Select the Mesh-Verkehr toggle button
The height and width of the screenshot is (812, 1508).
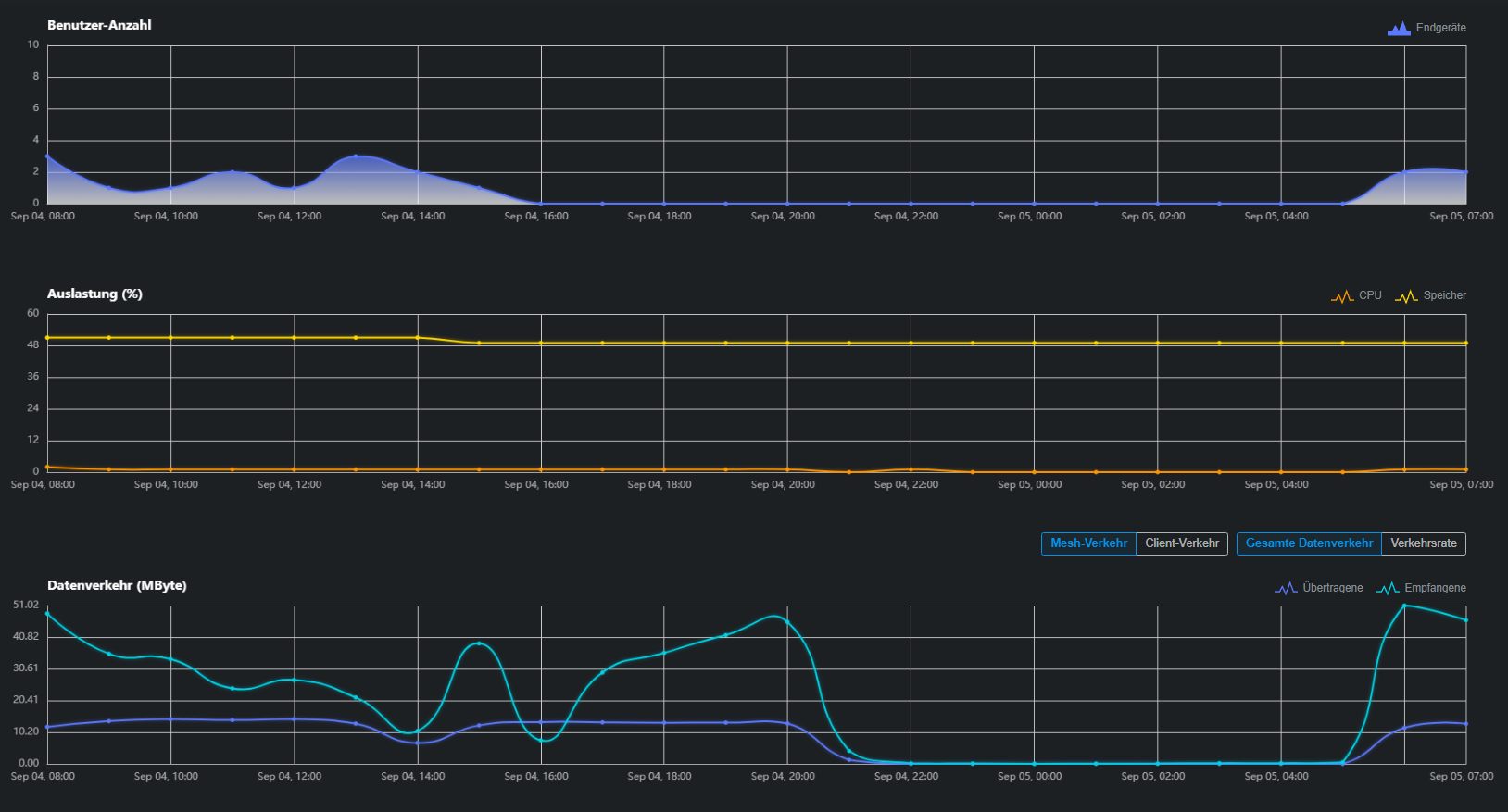[1088, 543]
